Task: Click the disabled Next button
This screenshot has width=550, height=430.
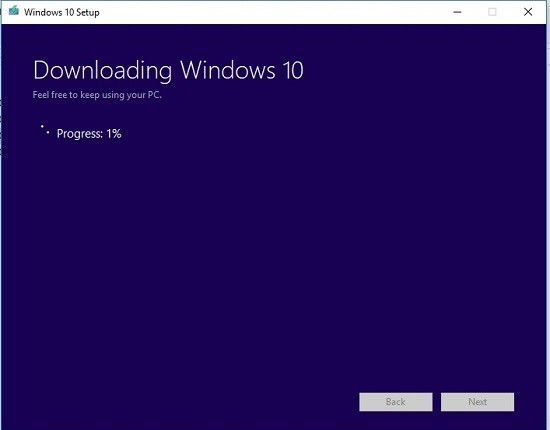Action: 477,402
